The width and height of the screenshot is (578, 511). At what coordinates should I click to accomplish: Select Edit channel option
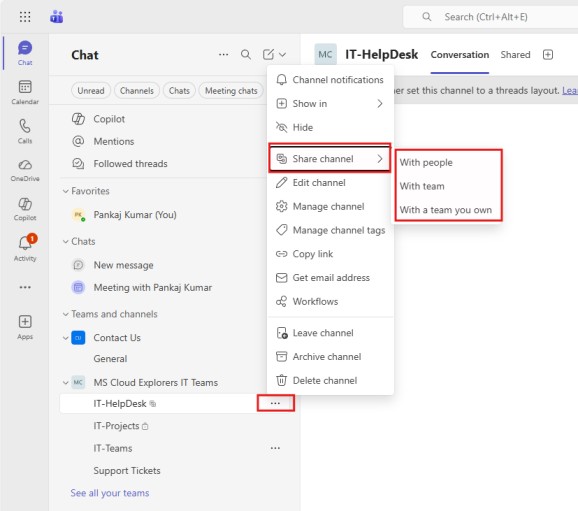pyautogui.click(x=330, y=182)
